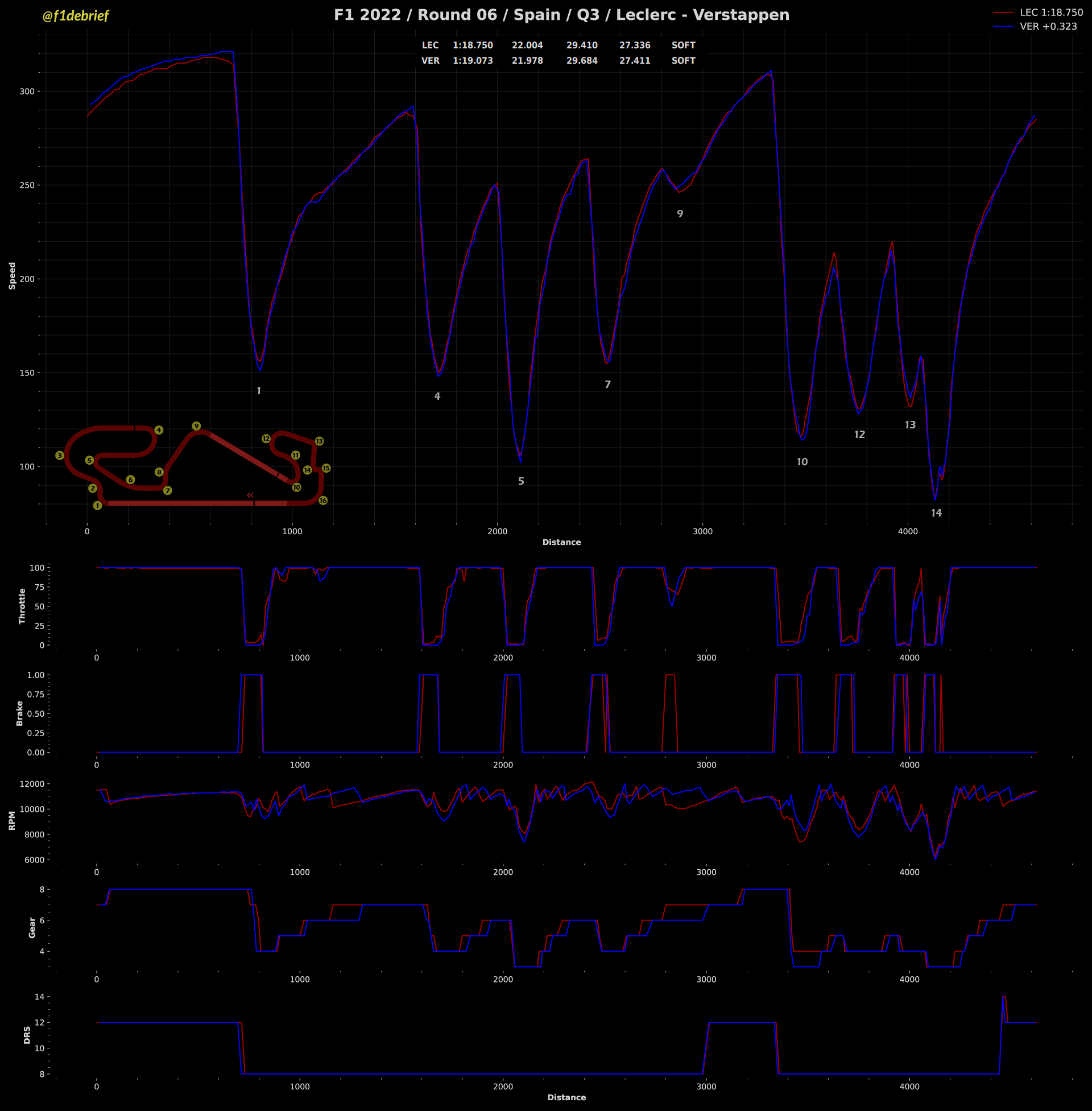Click turn 12 marker on track map
Screen dimensions: 1092x1111
[x=266, y=439]
